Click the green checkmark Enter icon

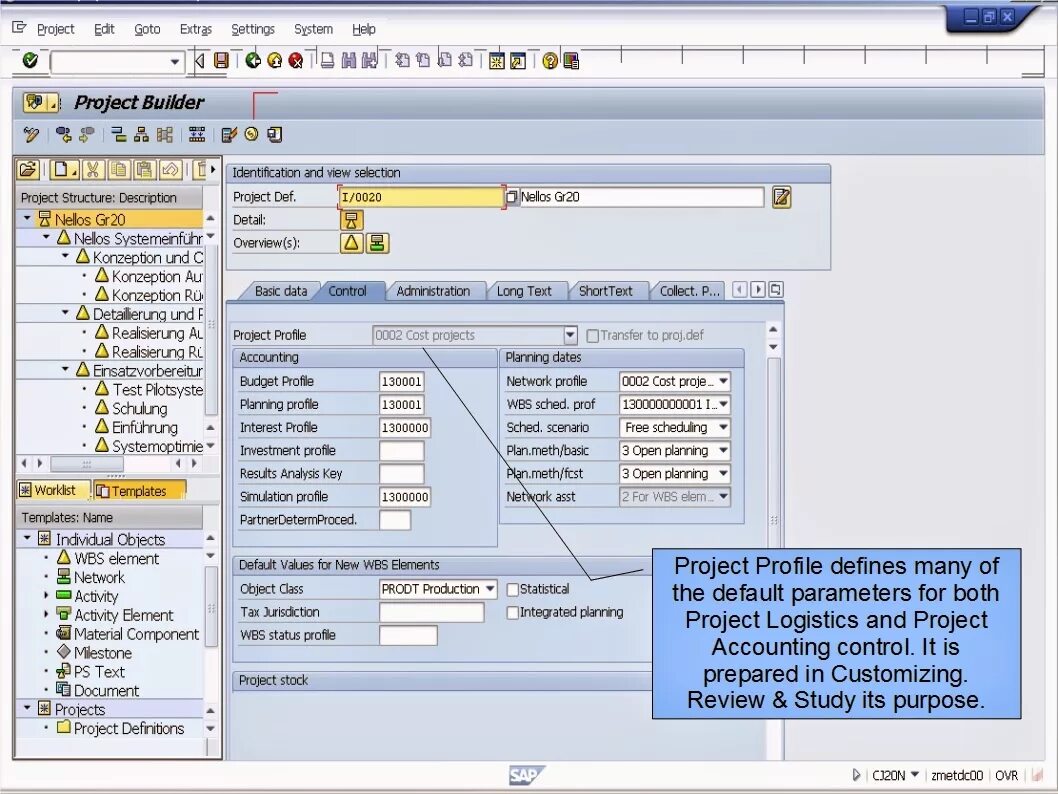click(x=30, y=61)
